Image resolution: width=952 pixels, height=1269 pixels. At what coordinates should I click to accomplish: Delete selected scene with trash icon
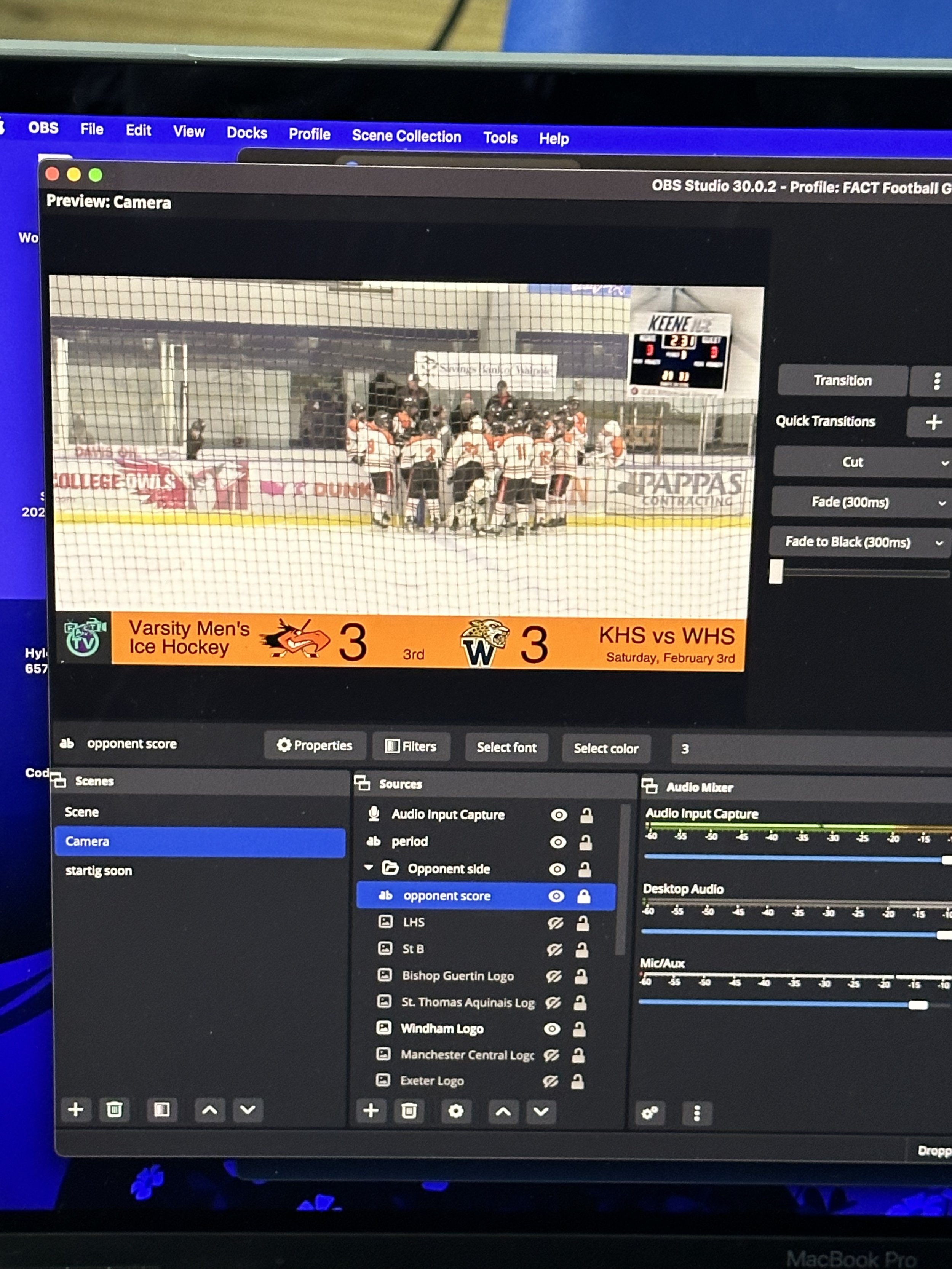point(114,1109)
